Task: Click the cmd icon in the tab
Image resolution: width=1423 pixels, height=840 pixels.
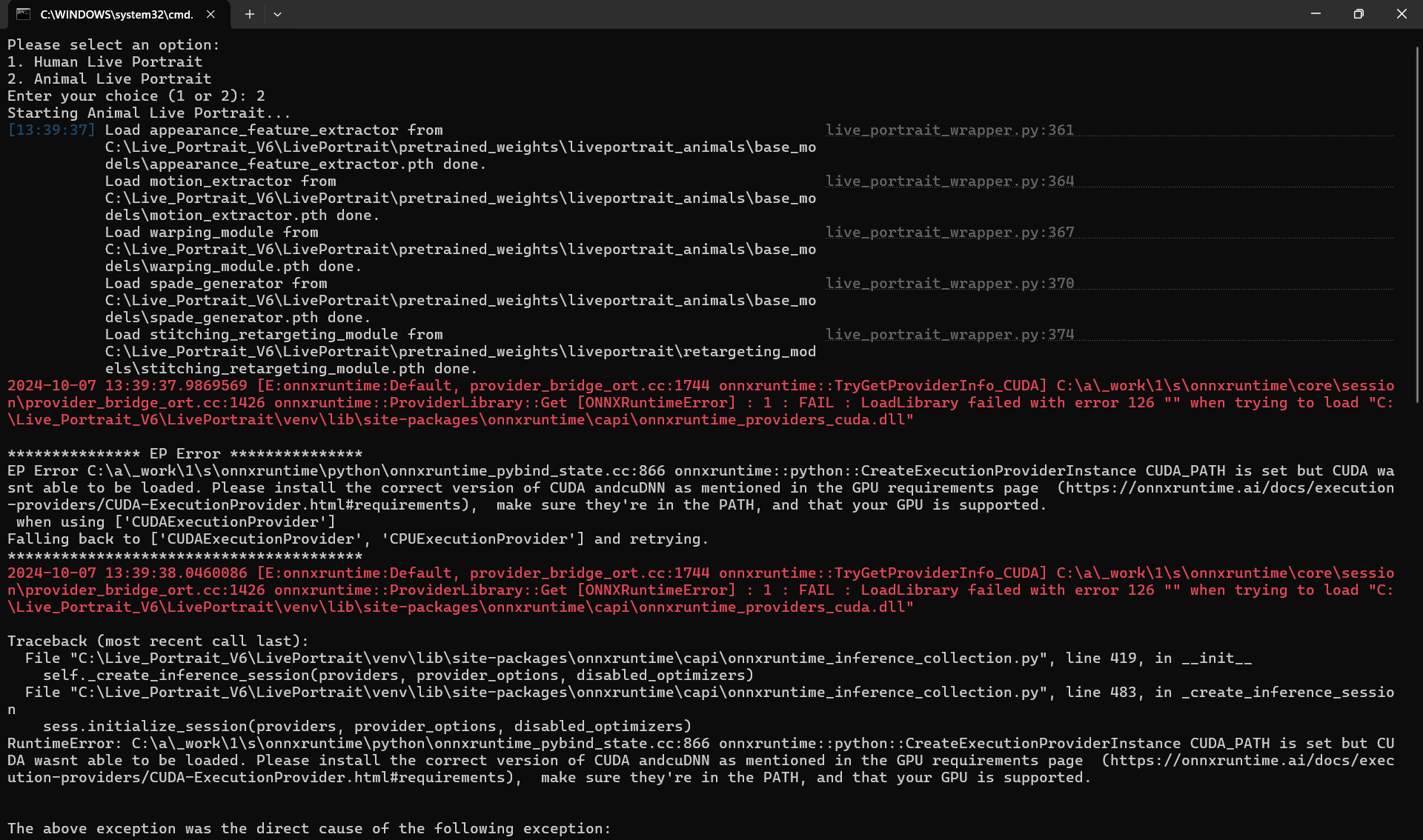Action: (x=24, y=14)
